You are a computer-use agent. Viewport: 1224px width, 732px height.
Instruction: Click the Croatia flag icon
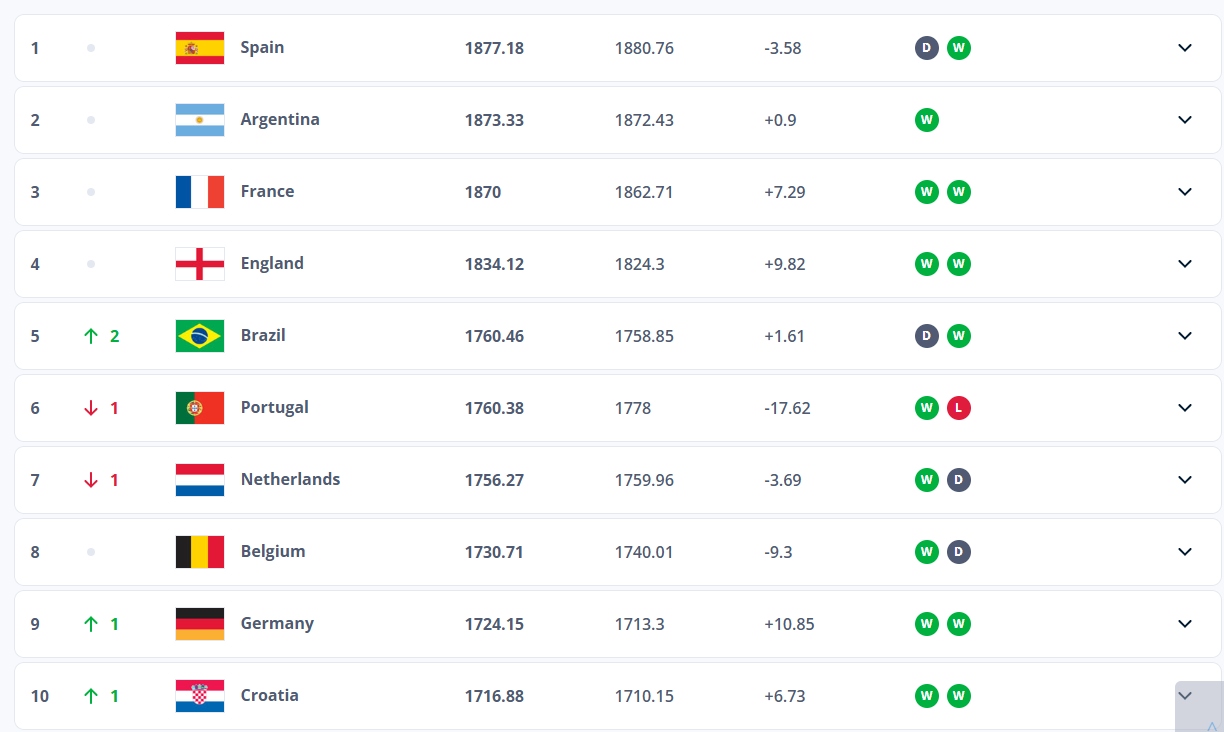pyautogui.click(x=199, y=695)
